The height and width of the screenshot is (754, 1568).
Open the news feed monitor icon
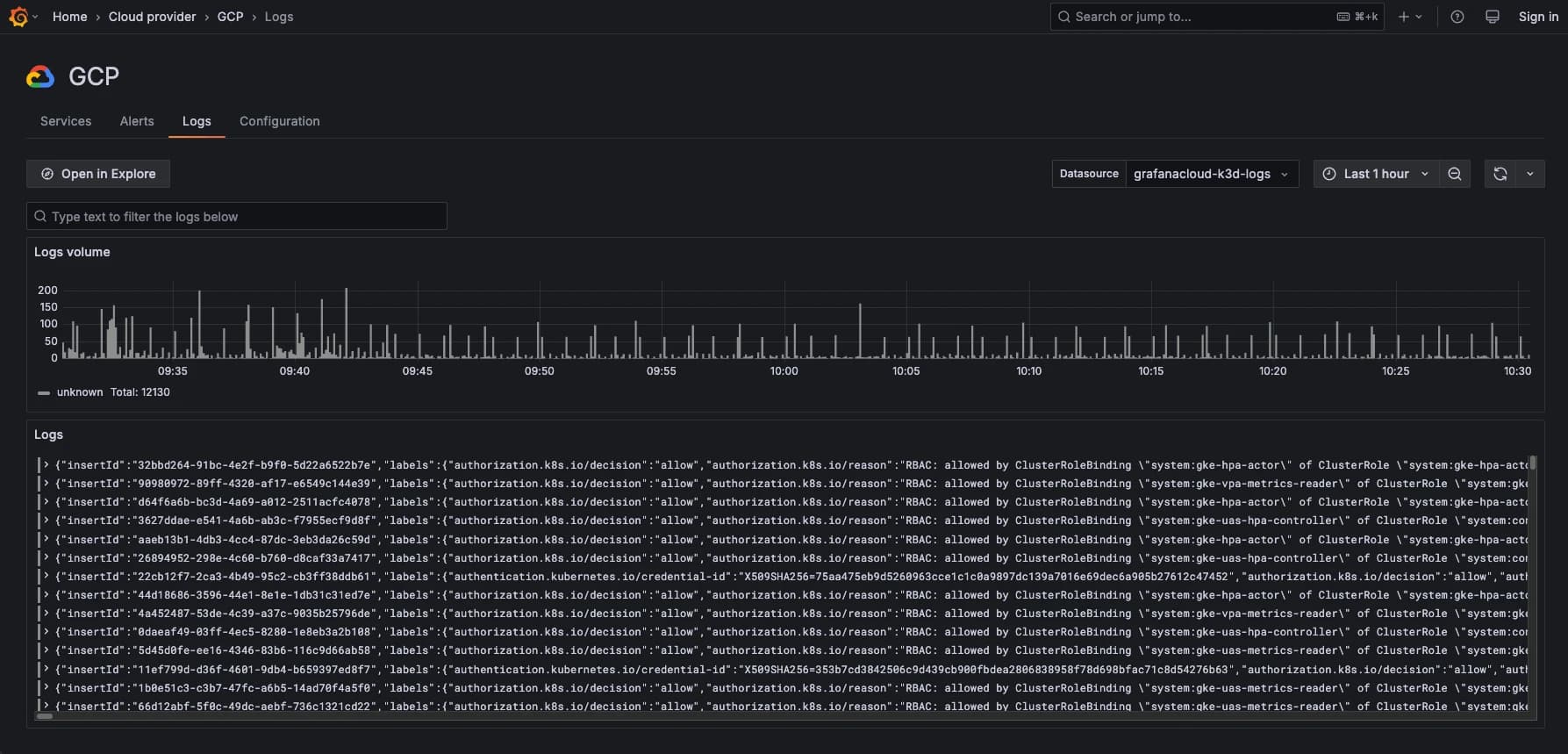1493,17
